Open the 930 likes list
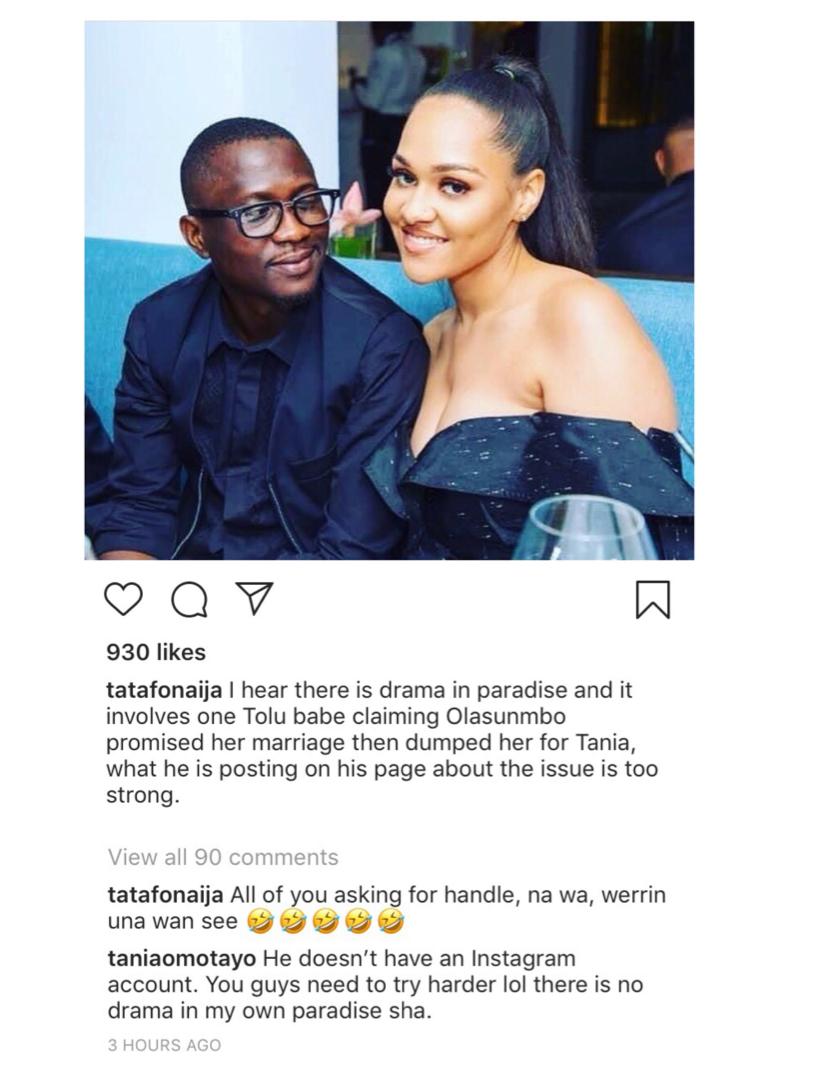Screen dimensions: 816x1080 click(156, 652)
